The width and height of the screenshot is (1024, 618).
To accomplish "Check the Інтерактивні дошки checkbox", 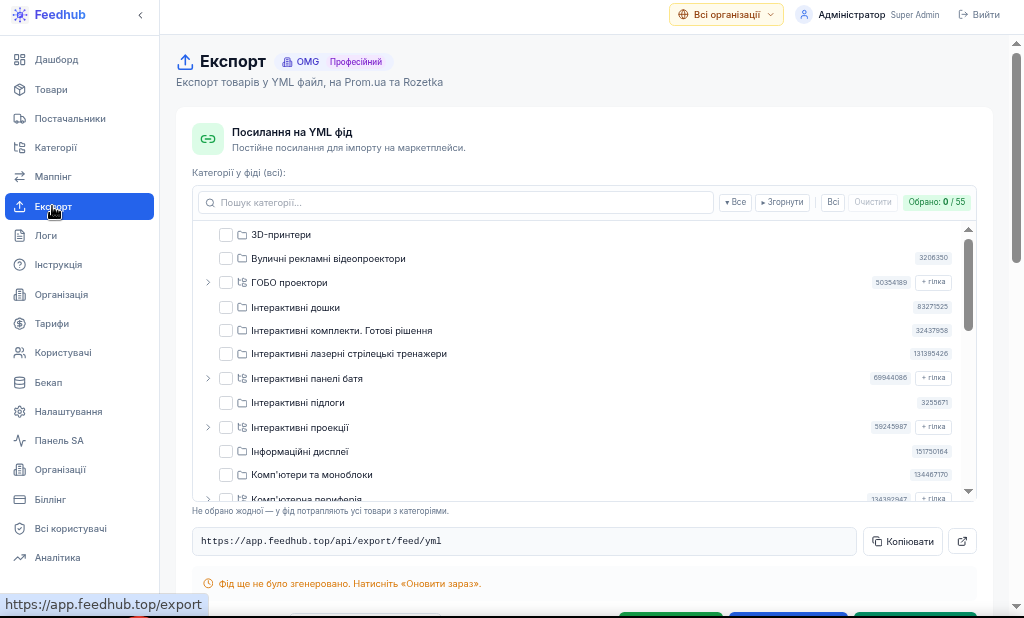I will pyautogui.click(x=226, y=308).
